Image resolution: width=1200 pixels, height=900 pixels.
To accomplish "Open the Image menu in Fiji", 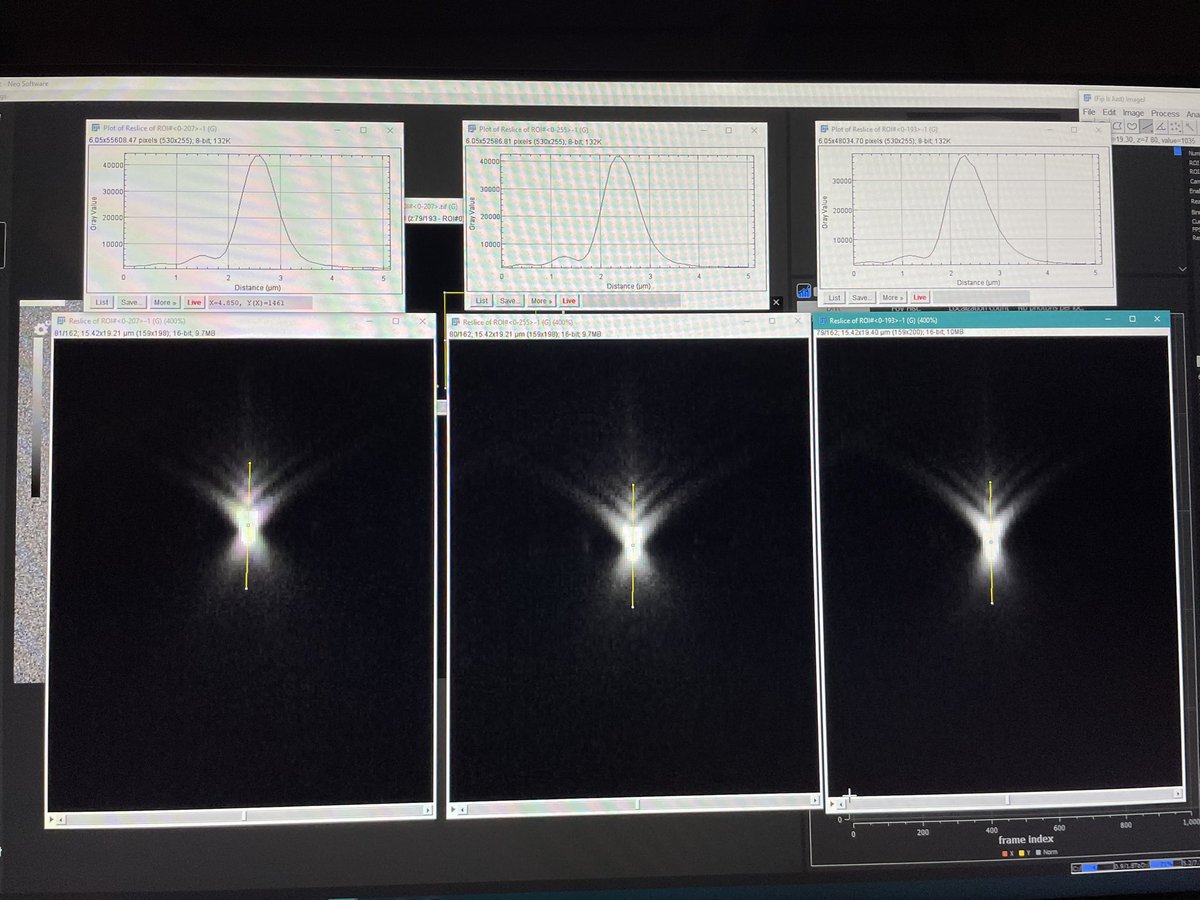I will tap(1133, 113).
